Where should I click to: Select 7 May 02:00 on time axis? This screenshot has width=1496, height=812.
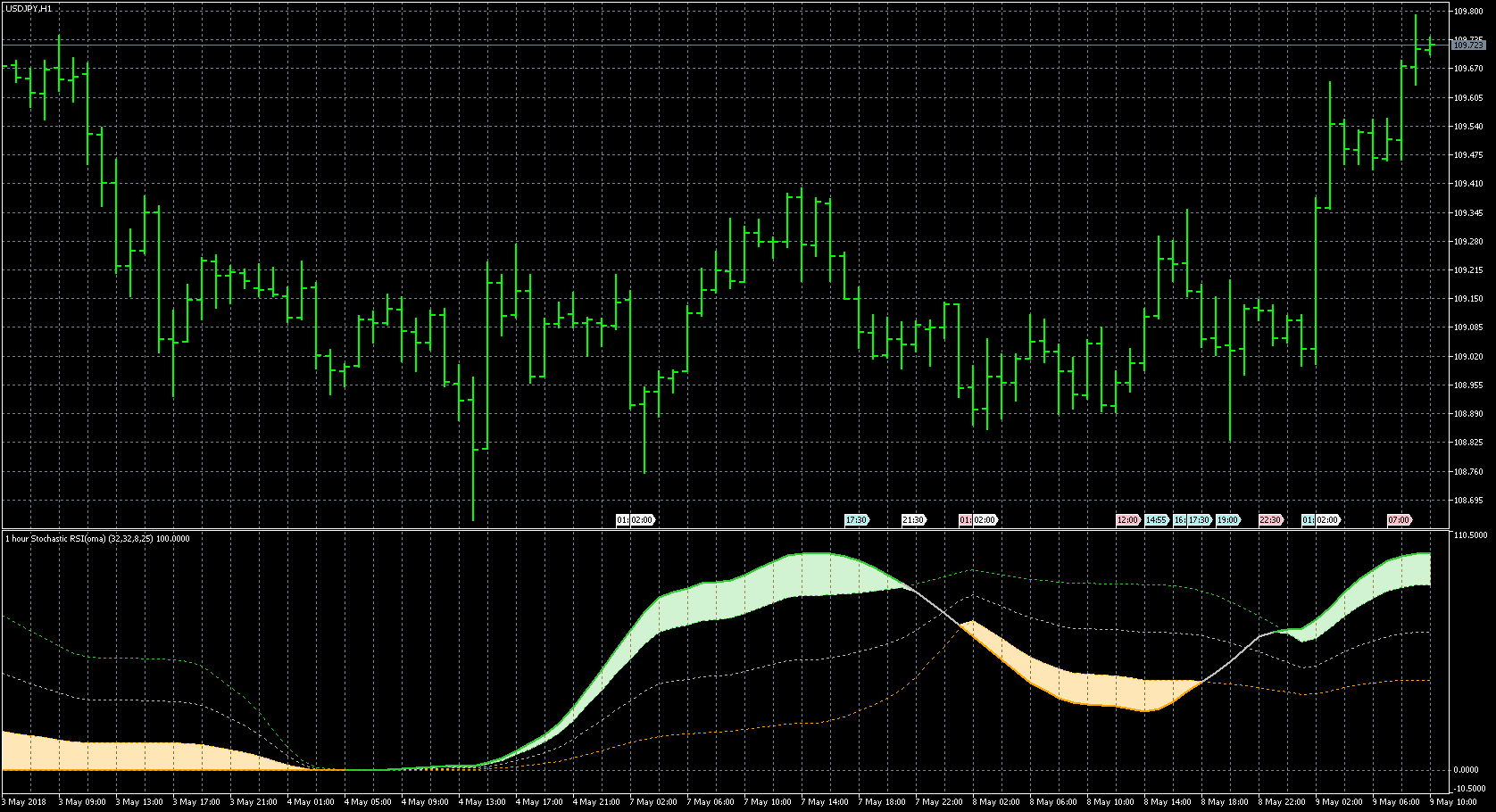[653, 802]
